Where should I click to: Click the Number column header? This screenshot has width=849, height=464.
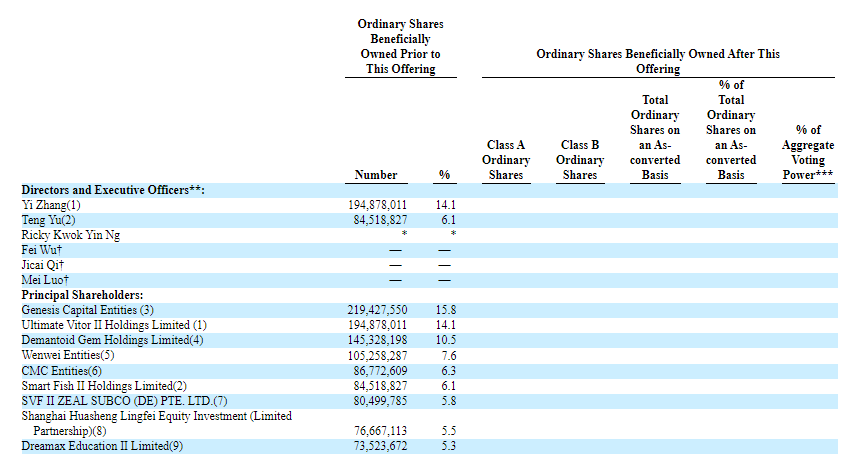click(376, 175)
